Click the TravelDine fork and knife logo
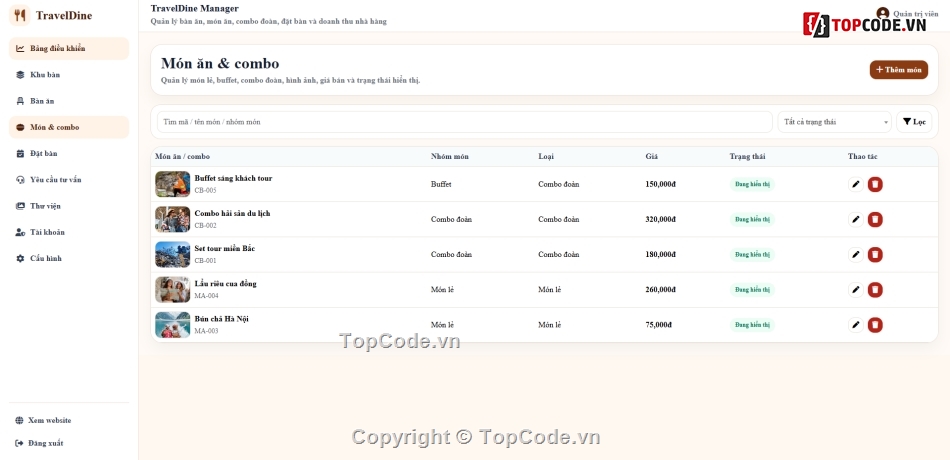This screenshot has height=460, width=950. 19,15
